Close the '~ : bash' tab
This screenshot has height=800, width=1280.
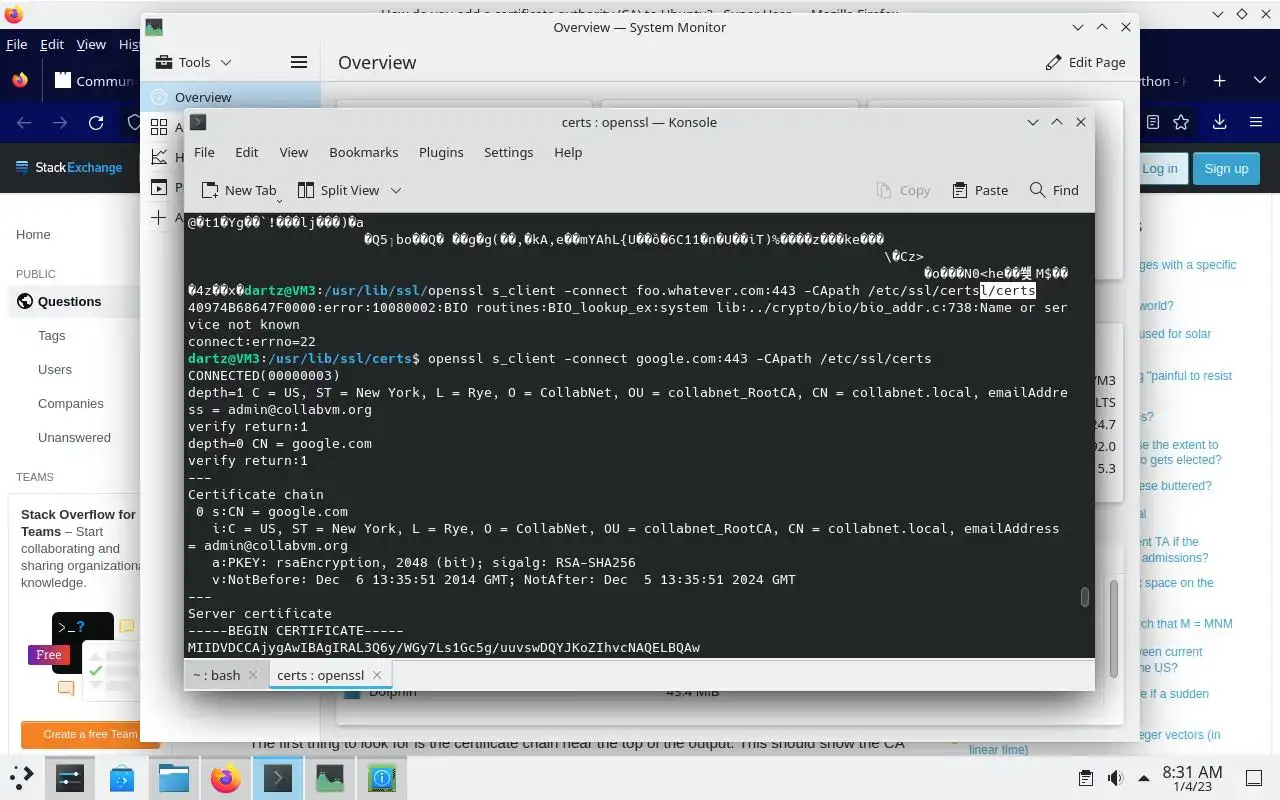253,675
